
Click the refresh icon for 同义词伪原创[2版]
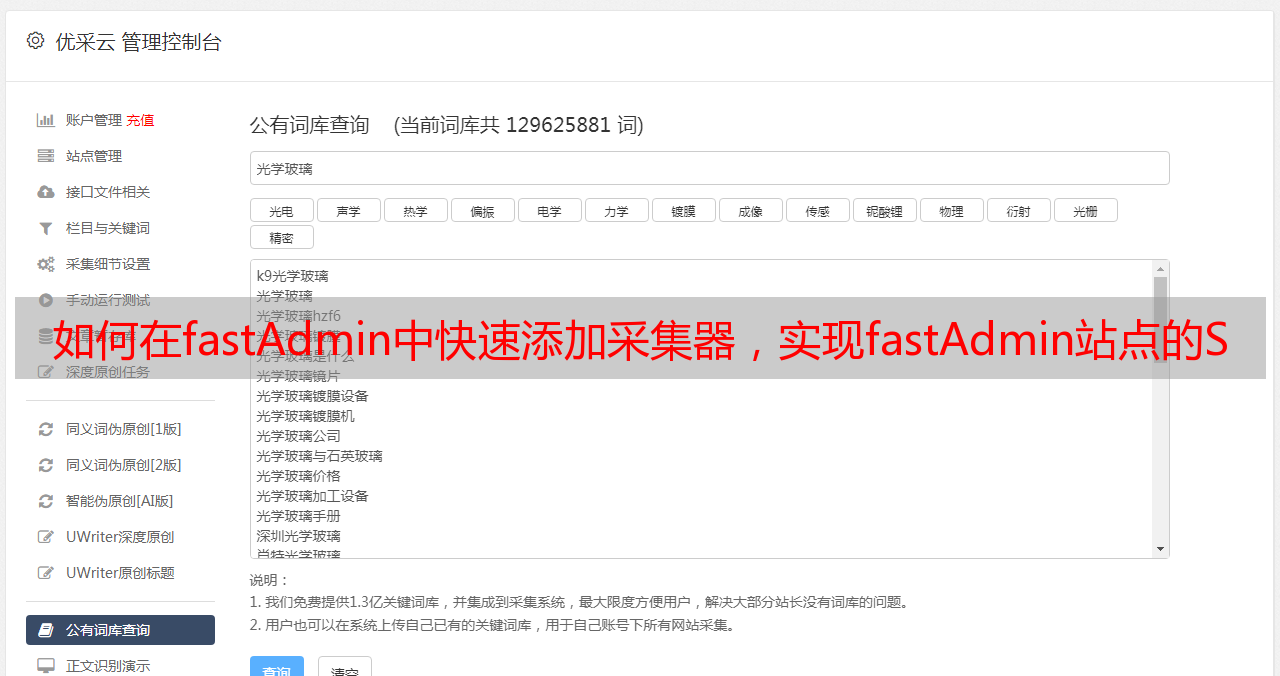(x=46, y=465)
